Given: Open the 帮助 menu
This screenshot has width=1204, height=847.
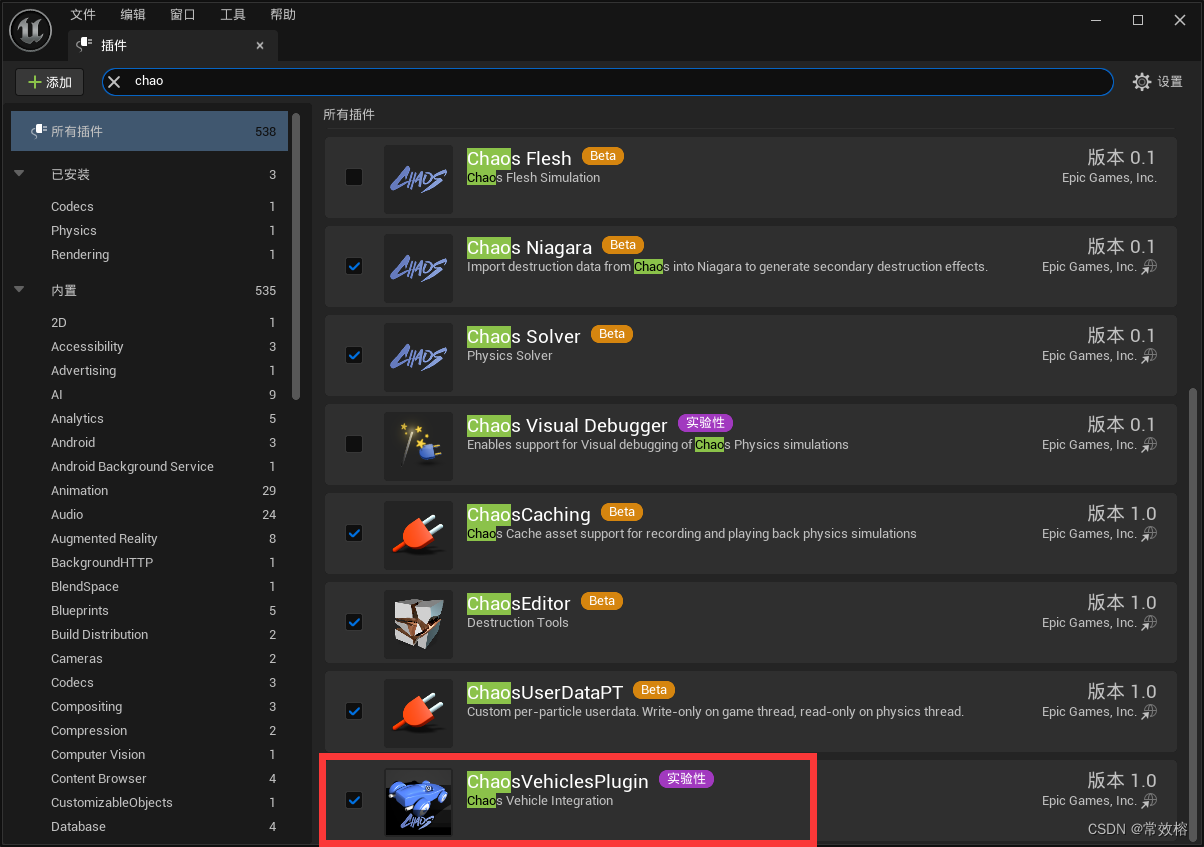Looking at the screenshot, I should (x=283, y=15).
